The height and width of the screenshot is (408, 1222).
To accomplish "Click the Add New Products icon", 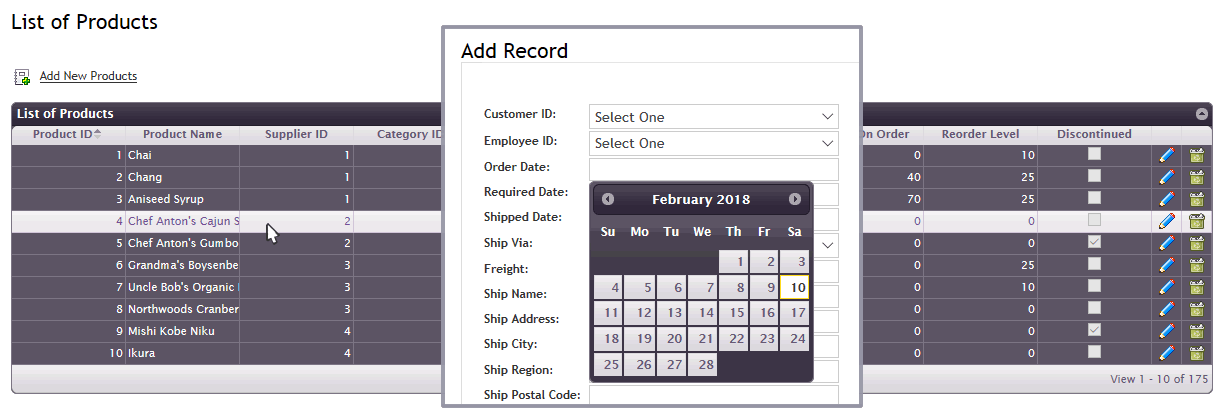I will [22, 77].
